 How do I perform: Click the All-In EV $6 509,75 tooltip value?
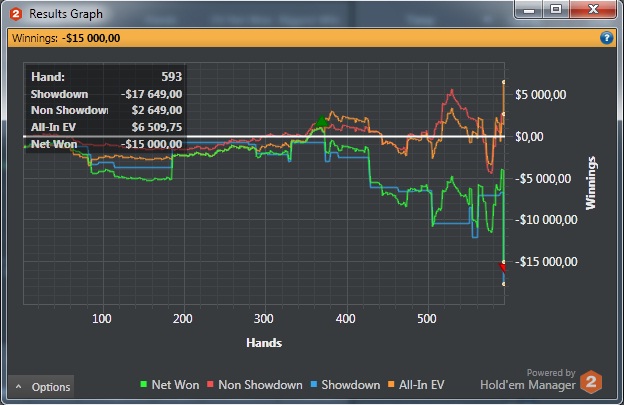pos(157,127)
